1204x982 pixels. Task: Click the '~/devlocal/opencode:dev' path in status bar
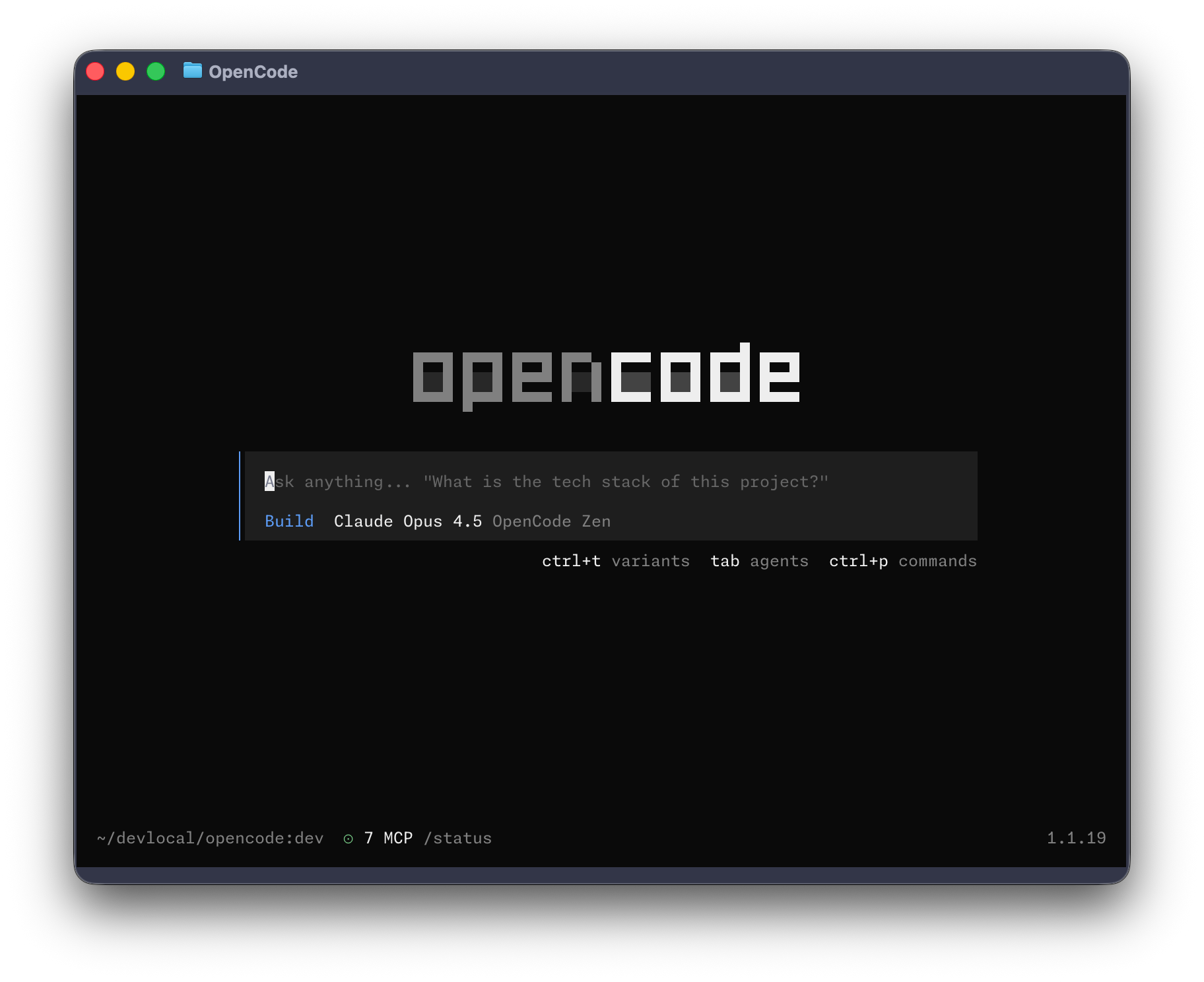pos(210,837)
